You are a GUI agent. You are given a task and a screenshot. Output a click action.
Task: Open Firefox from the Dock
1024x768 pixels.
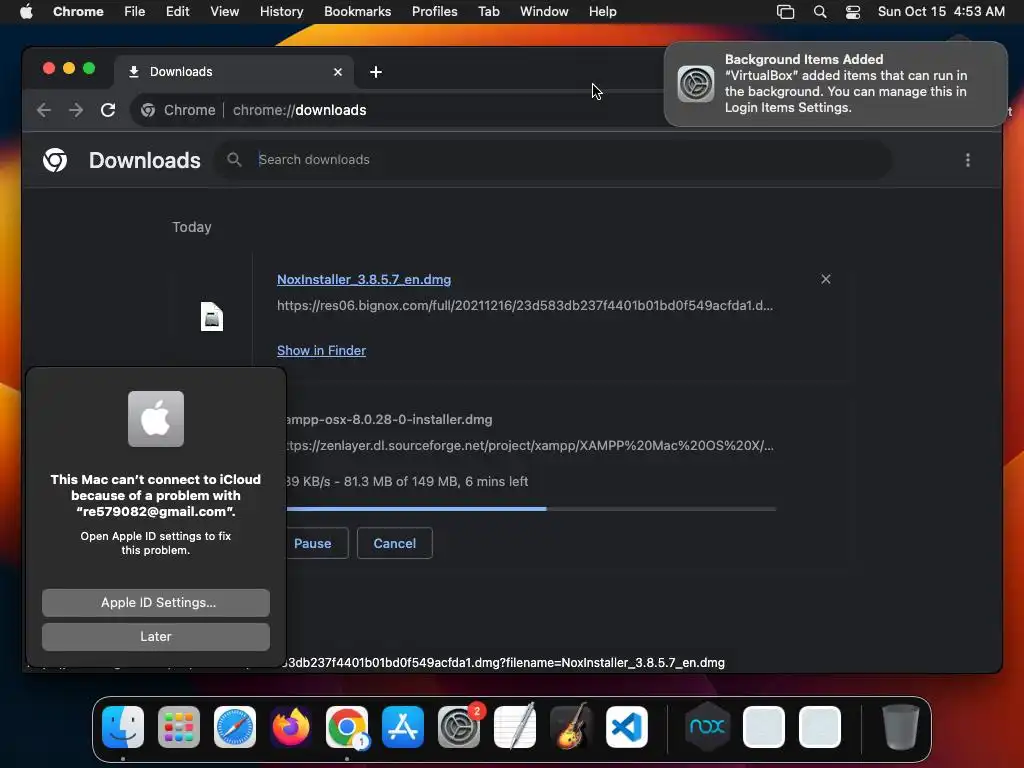[x=291, y=727]
